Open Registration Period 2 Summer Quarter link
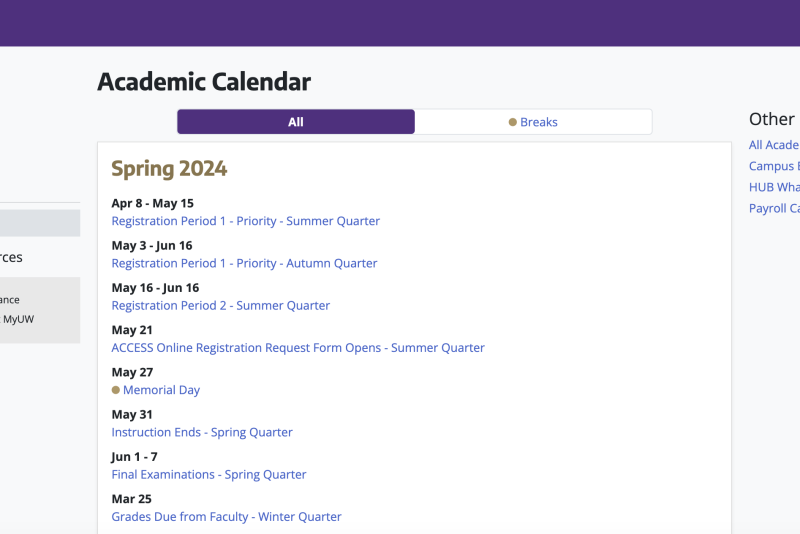800x534 pixels. pos(221,306)
